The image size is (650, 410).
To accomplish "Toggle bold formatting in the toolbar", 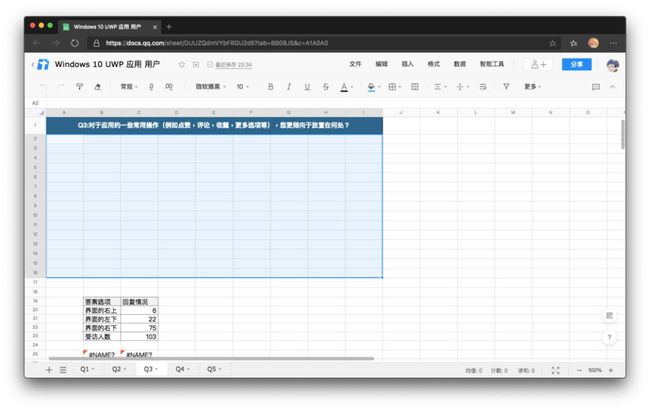I will point(270,87).
